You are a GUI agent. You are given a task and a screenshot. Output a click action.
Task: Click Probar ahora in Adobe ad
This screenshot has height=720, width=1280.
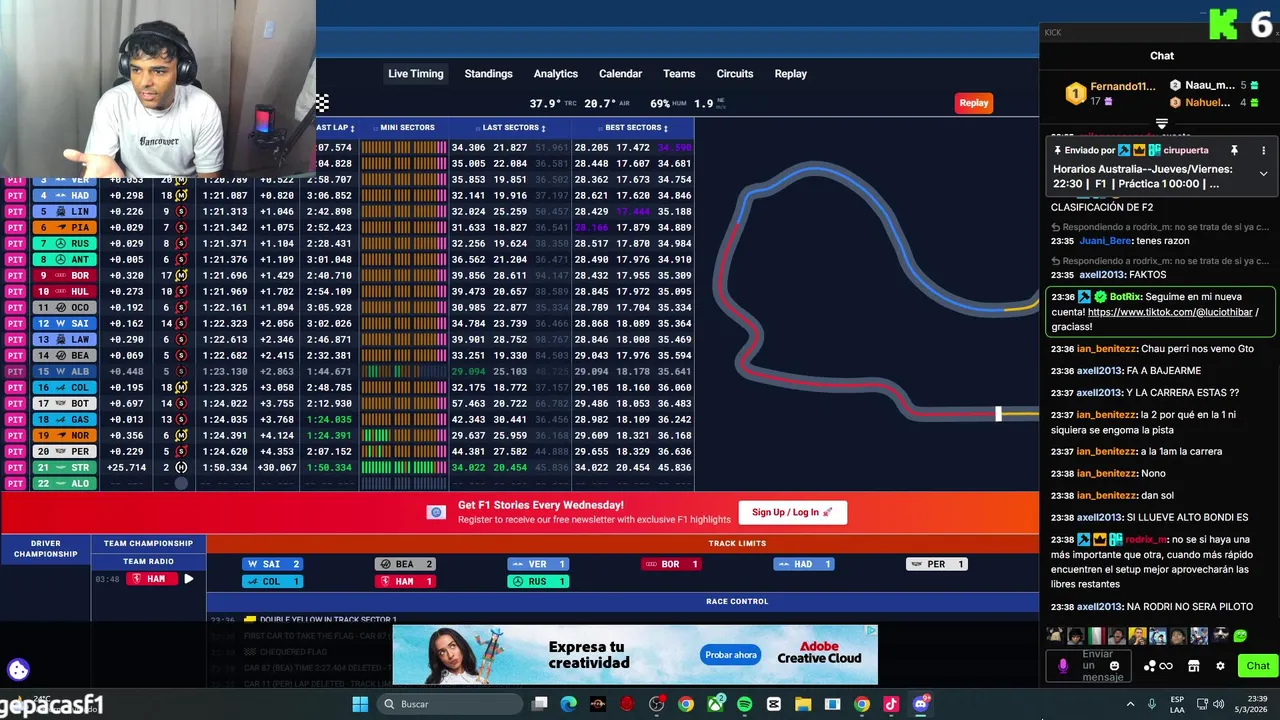731,655
